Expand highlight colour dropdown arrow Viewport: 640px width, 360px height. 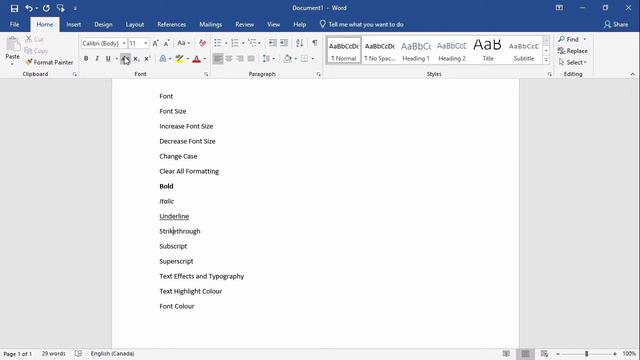coord(188,59)
